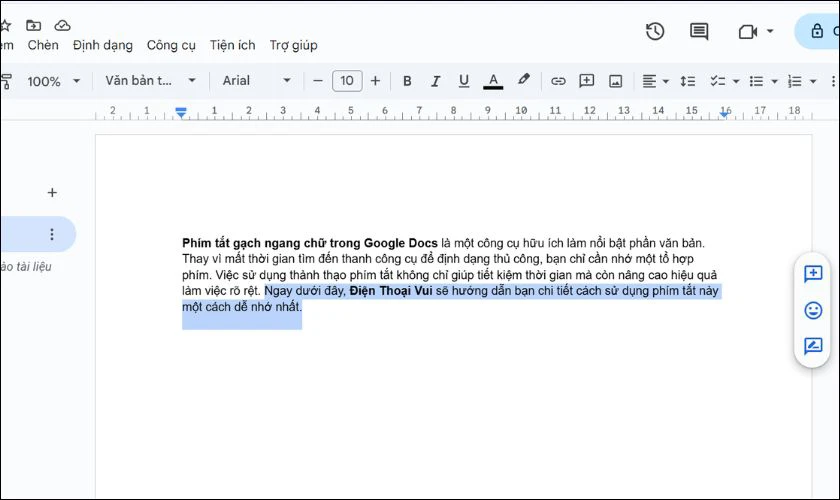Viewport: 840px width, 500px height.
Task: Click the star document icon
Action: (x=5, y=25)
